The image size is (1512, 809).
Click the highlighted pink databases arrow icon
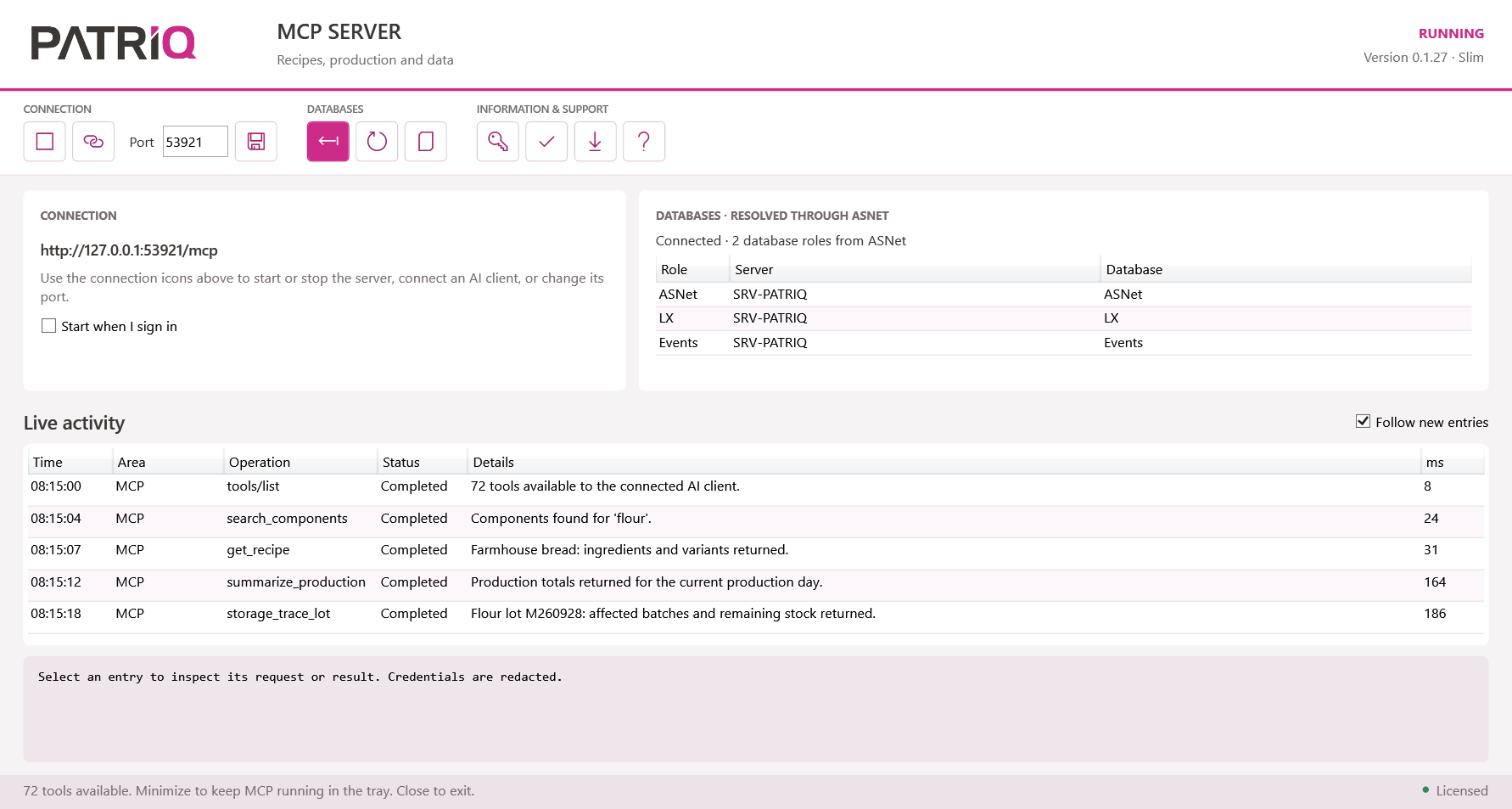328,142
